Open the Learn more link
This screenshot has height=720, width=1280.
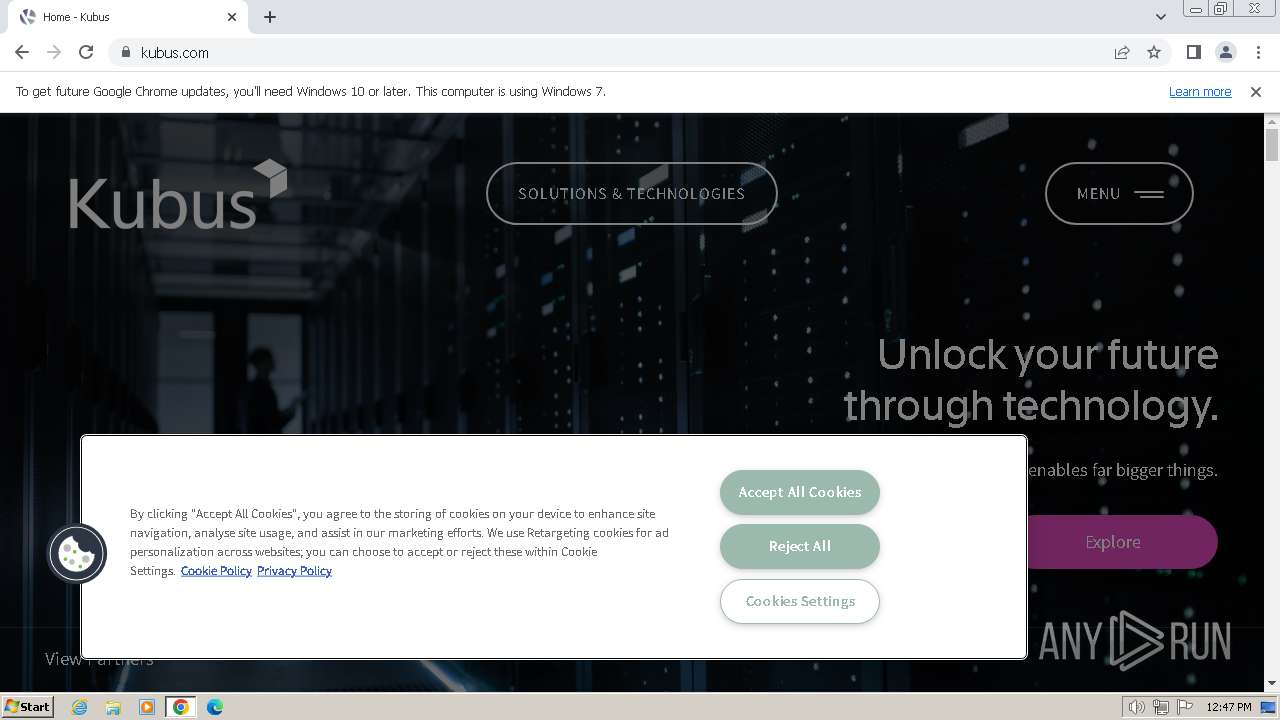tap(1200, 91)
